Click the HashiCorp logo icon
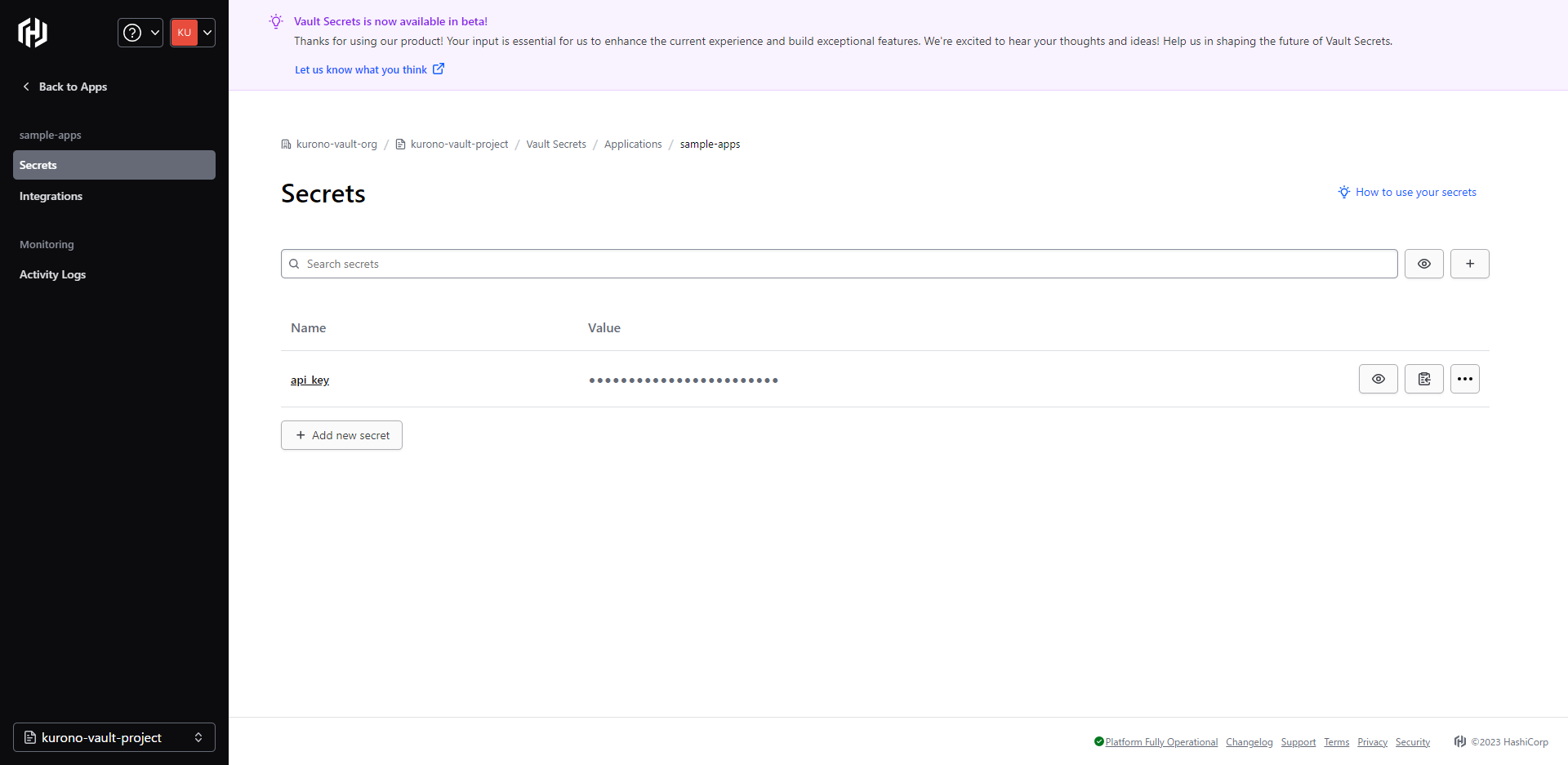The height and width of the screenshot is (765, 1568). tap(33, 33)
